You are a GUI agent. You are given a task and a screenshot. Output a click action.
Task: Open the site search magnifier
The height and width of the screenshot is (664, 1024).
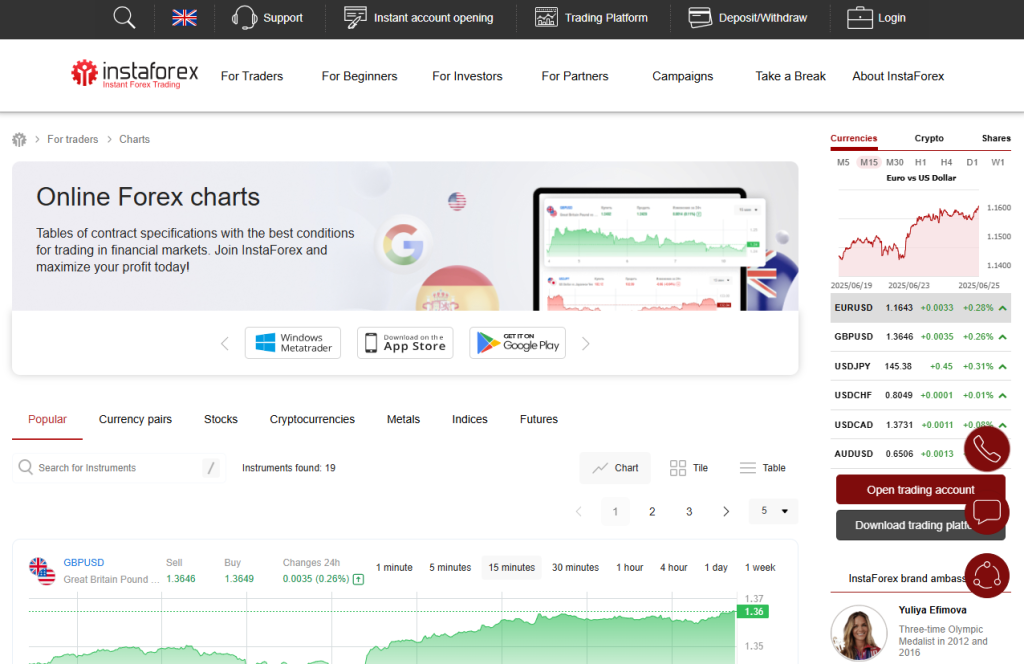pyautogui.click(x=123, y=17)
